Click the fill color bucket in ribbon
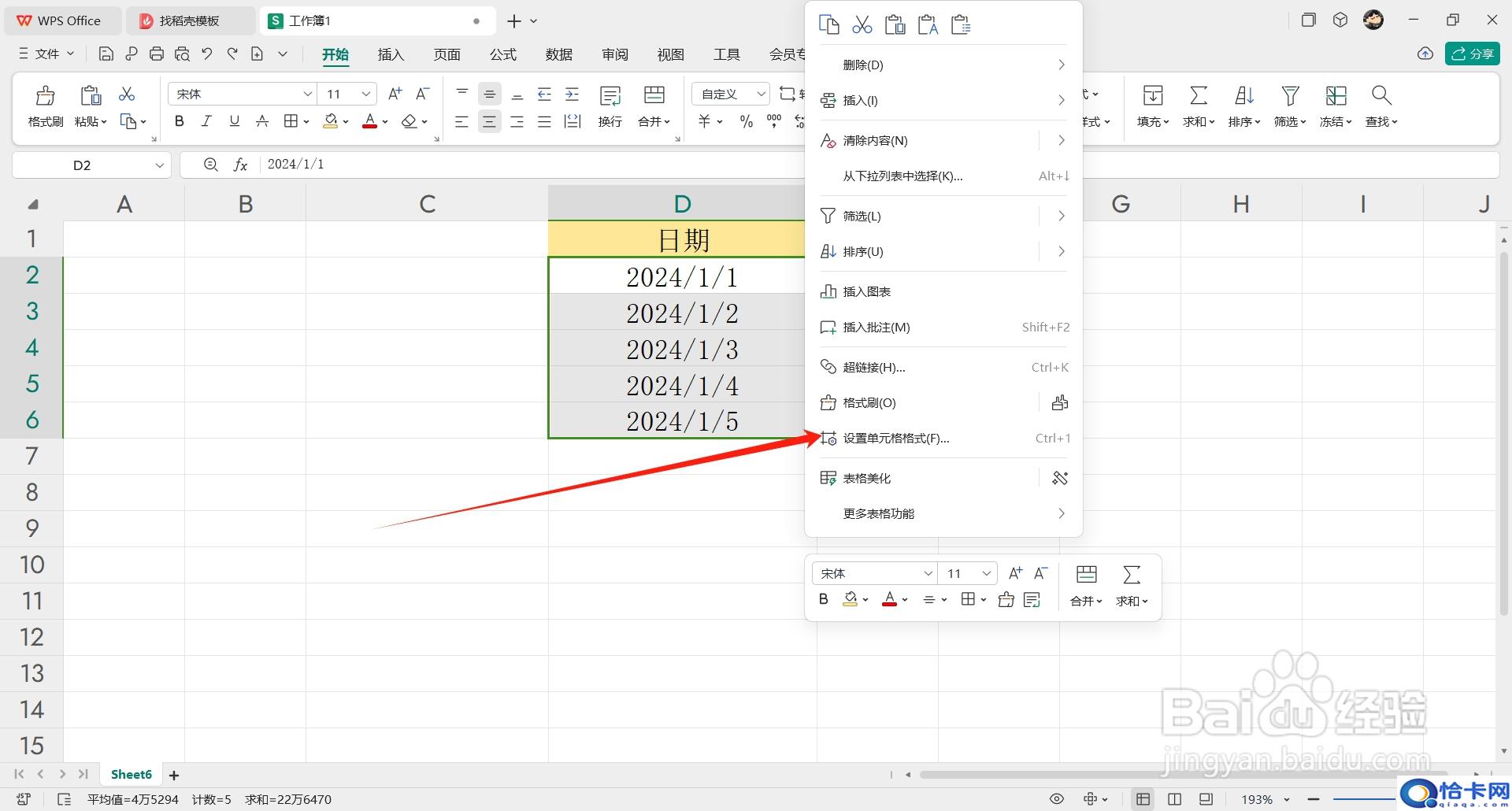 coord(331,121)
